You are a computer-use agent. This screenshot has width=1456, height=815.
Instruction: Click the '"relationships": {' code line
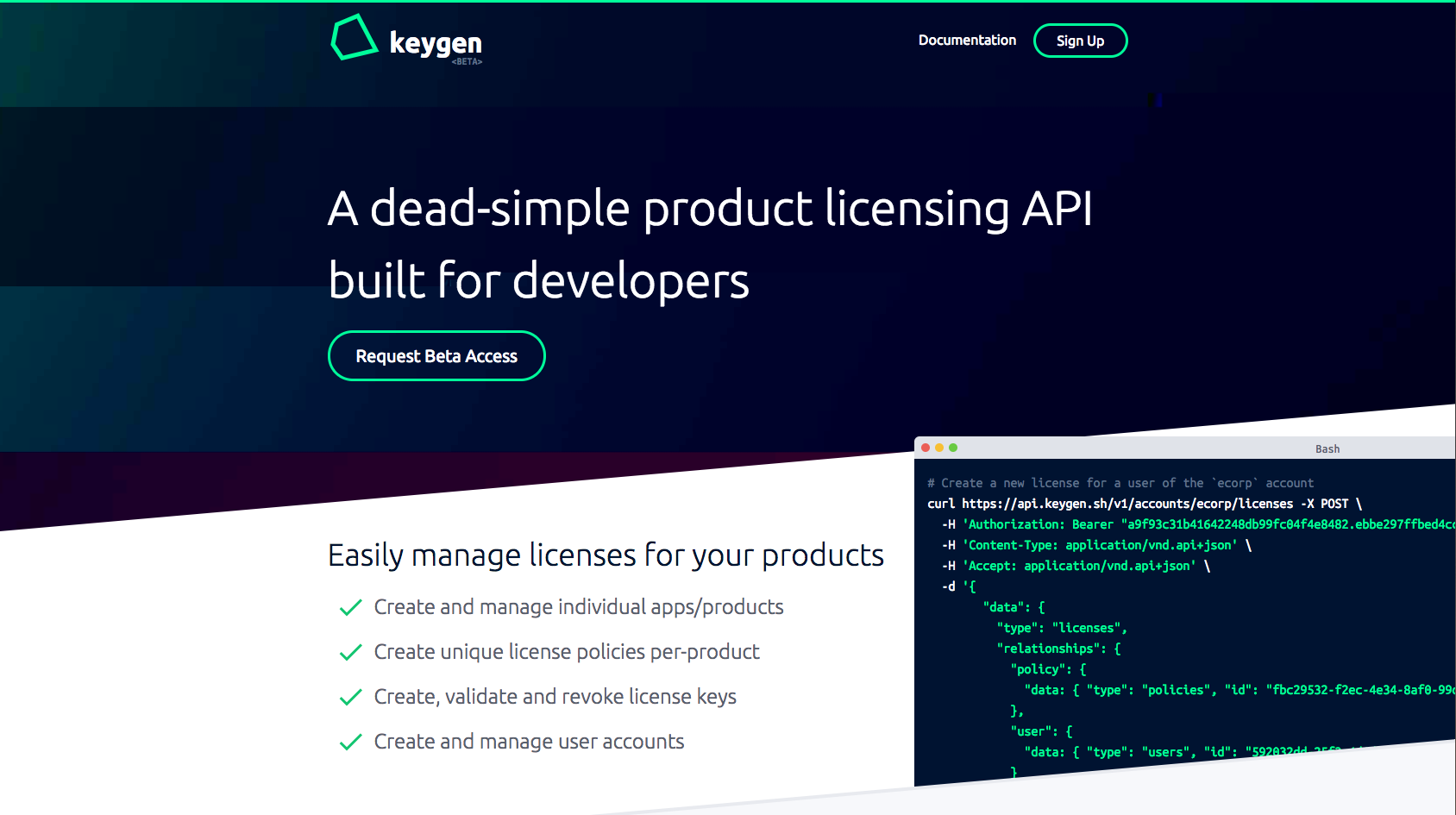click(x=1058, y=649)
